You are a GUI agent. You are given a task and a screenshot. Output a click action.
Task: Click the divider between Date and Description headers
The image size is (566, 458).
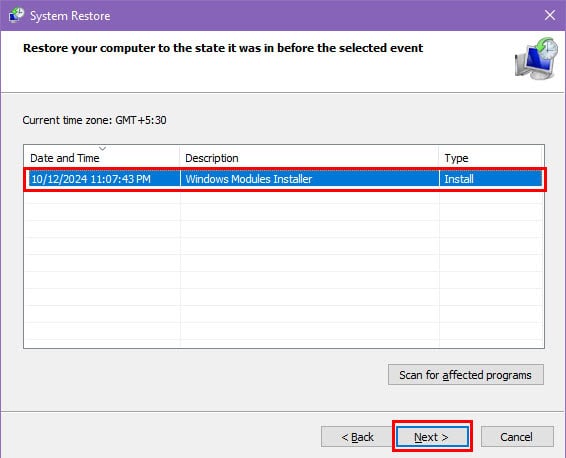click(179, 158)
